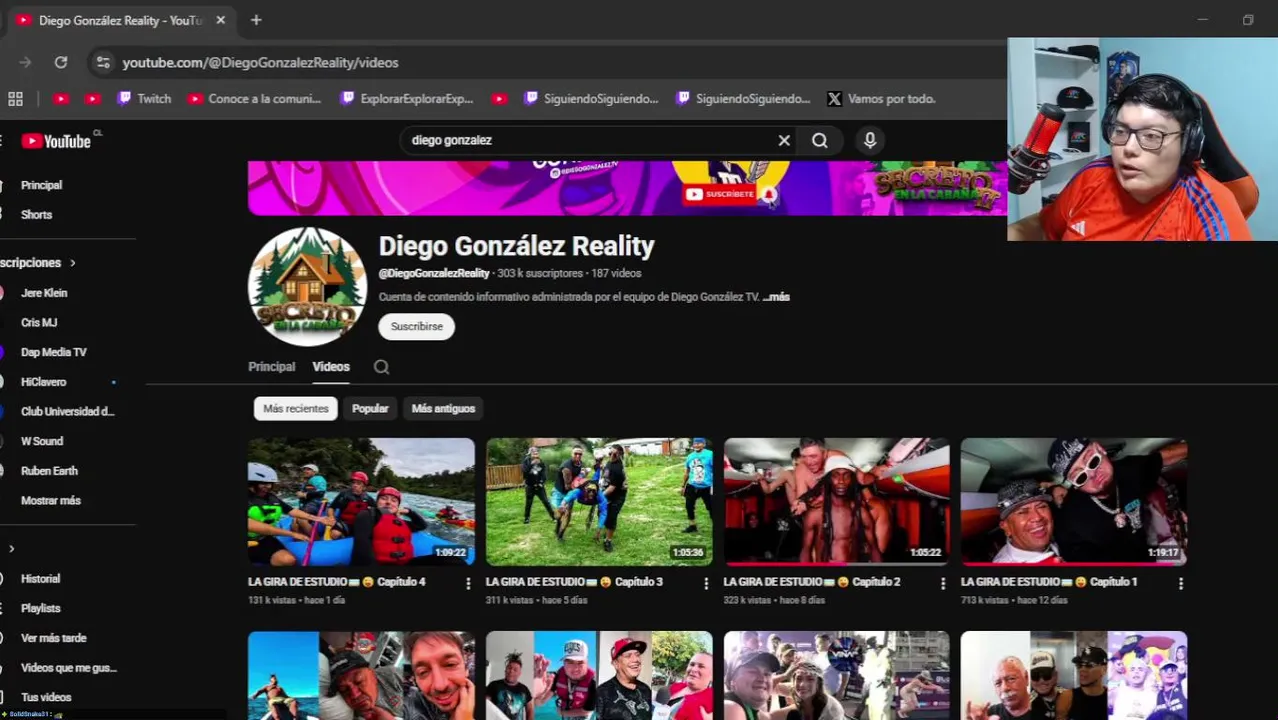Switch to the Principal channel tab
The image size is (1278, 720).
pyautogui.click(x=271, y=367)
